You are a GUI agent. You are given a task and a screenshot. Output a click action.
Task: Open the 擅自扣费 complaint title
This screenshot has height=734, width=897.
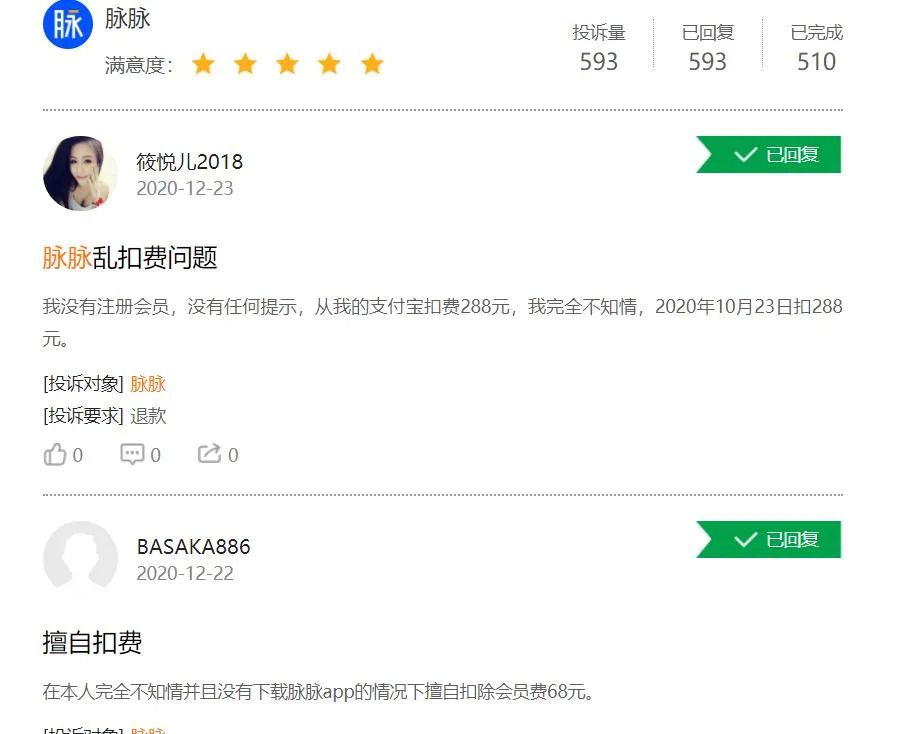[x=92, y=642]
